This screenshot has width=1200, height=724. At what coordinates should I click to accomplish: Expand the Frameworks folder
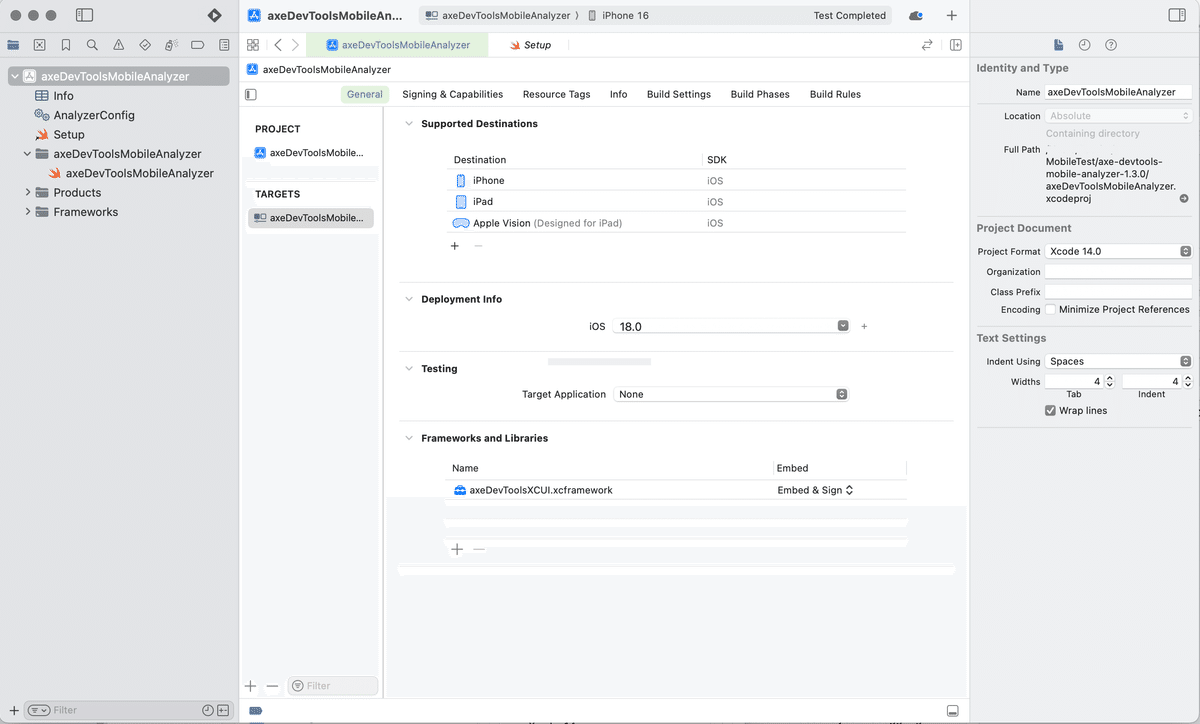pos(28,212)
